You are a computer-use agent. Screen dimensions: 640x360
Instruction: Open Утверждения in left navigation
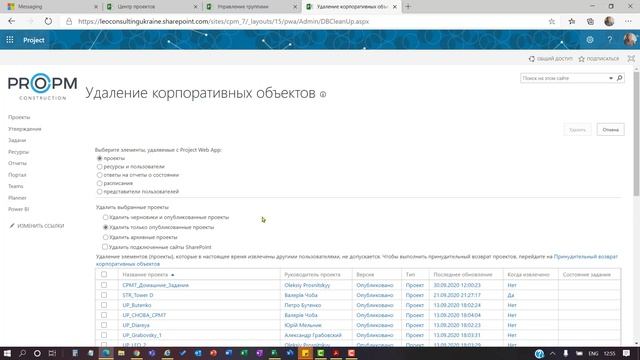tap(24, 129)
